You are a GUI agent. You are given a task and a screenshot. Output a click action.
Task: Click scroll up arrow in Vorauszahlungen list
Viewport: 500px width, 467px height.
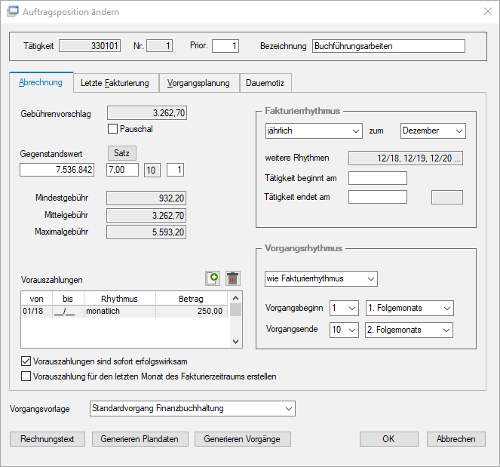point(235,298)
